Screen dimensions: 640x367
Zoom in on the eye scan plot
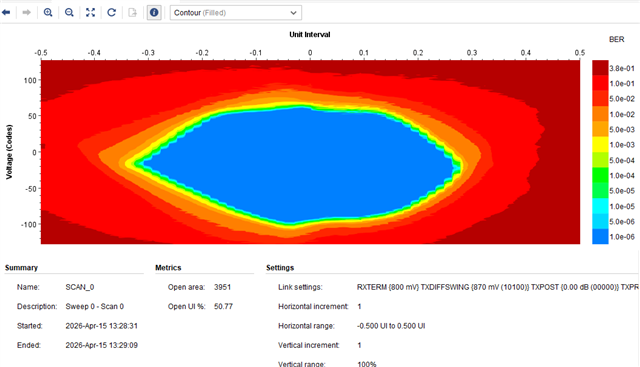(48, 13)
